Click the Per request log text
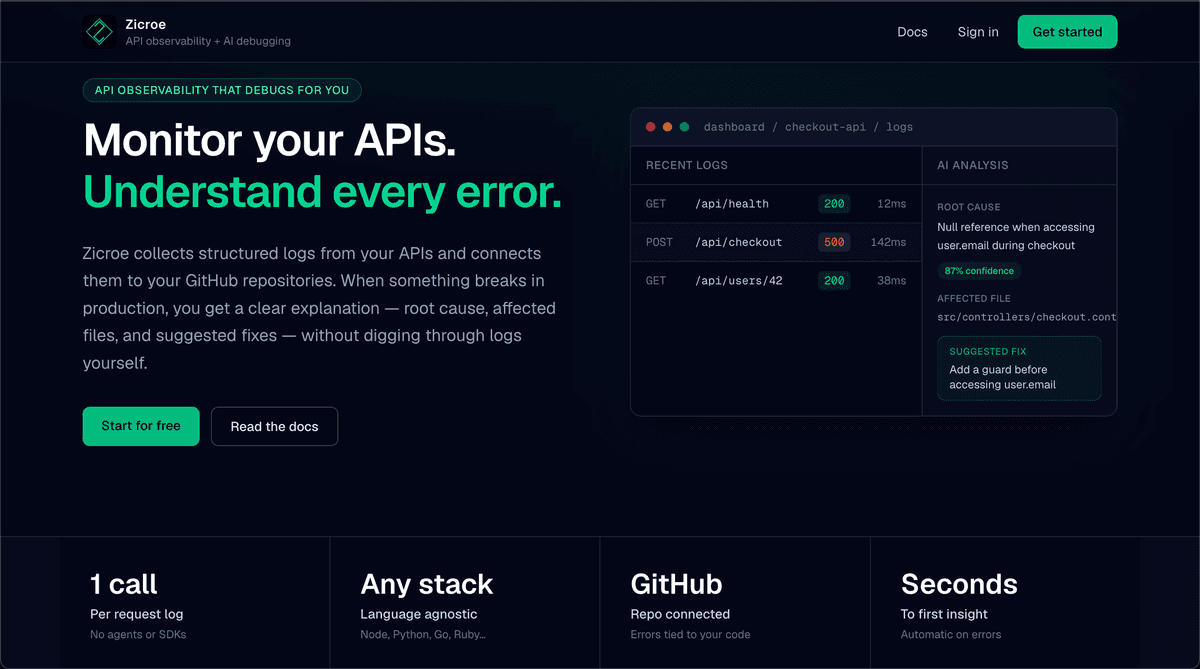 click(x=137, y=614)
